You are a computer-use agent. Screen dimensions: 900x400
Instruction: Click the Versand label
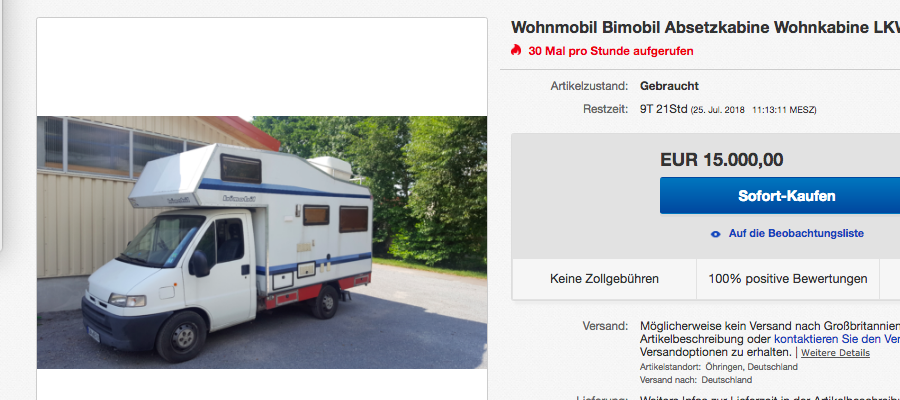(605, 326)
